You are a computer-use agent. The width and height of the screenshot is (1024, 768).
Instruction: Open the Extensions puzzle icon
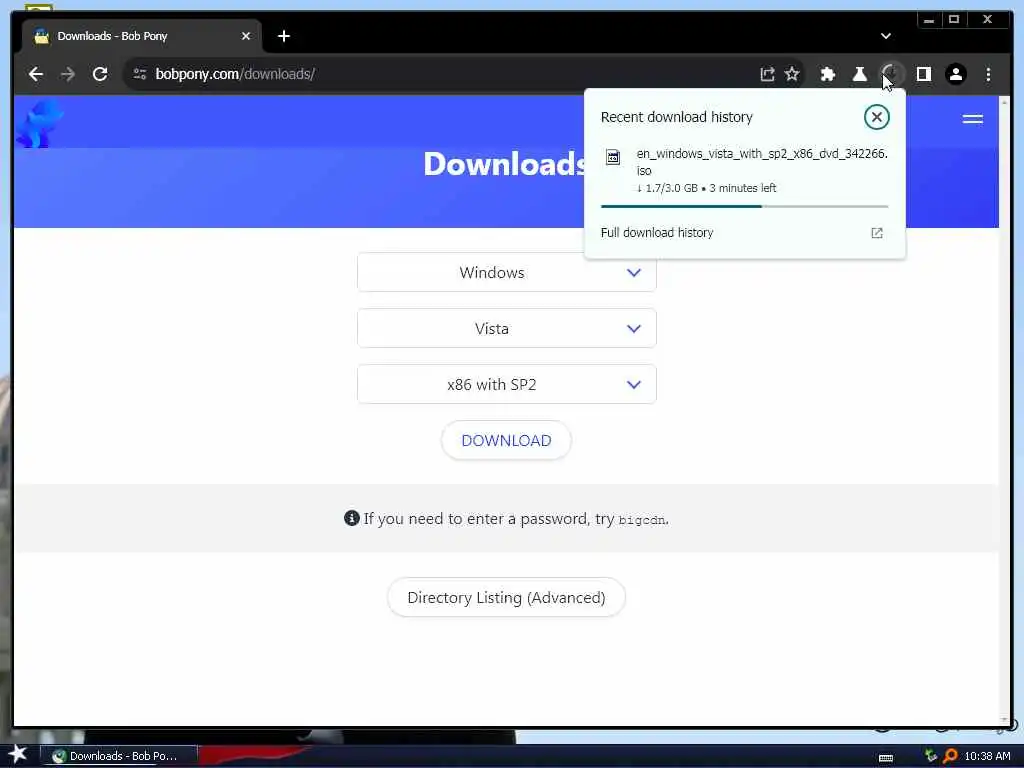pos(827,74)
